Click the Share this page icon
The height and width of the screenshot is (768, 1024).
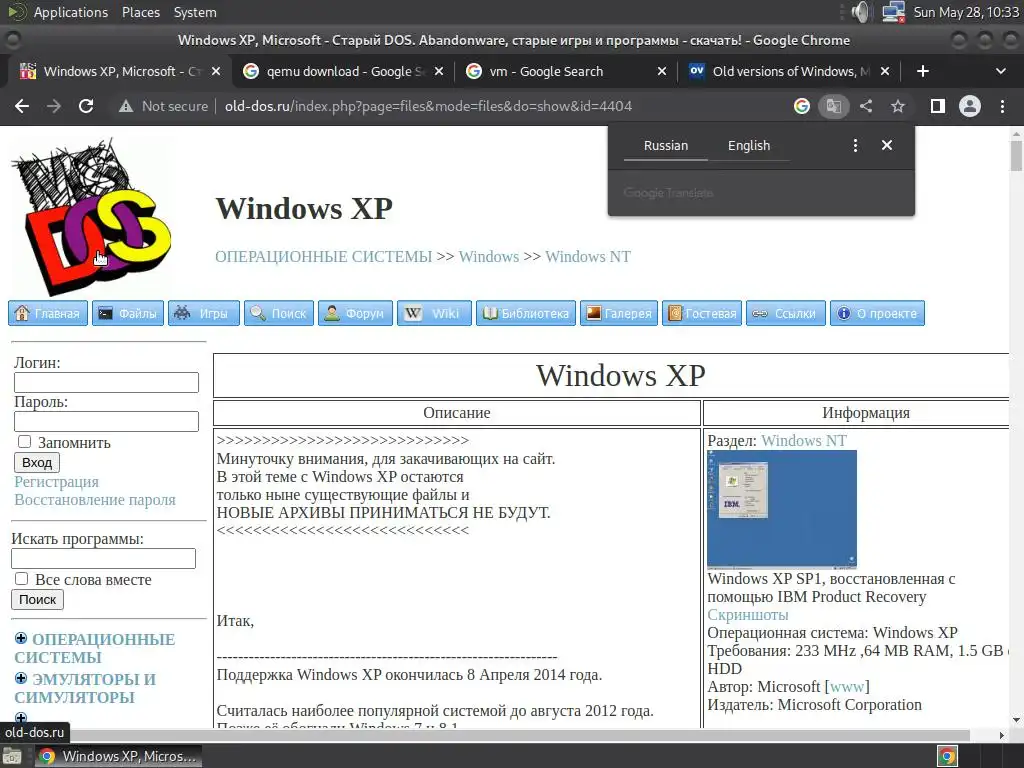866,106
